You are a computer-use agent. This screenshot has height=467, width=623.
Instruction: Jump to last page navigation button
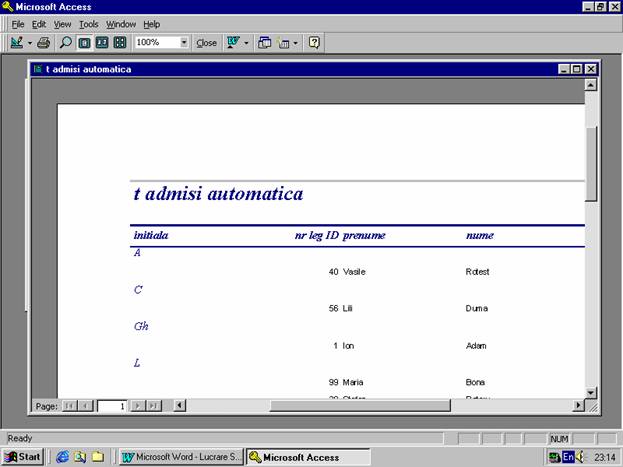pos(153,406)
